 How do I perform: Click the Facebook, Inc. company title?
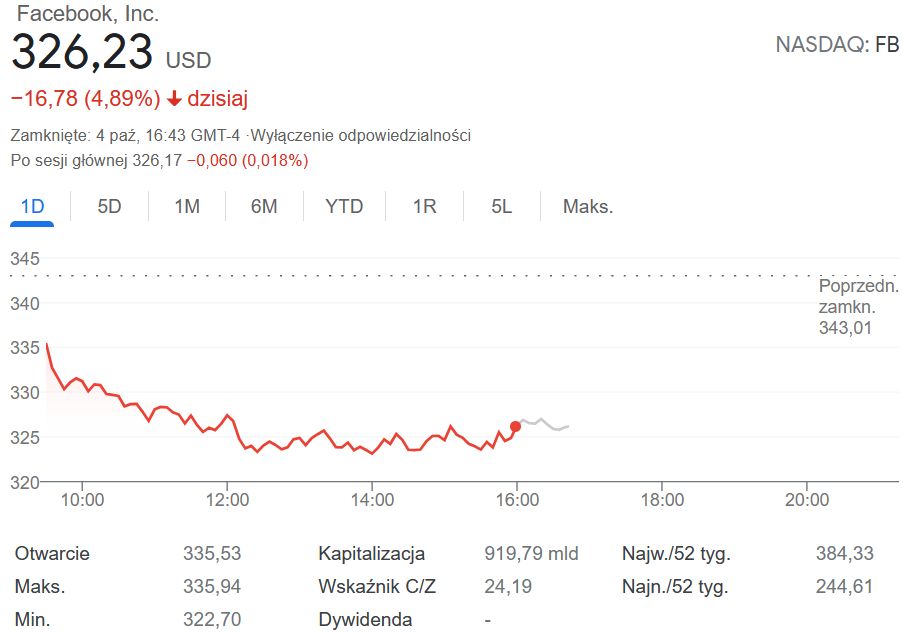[x=88, y=15]
